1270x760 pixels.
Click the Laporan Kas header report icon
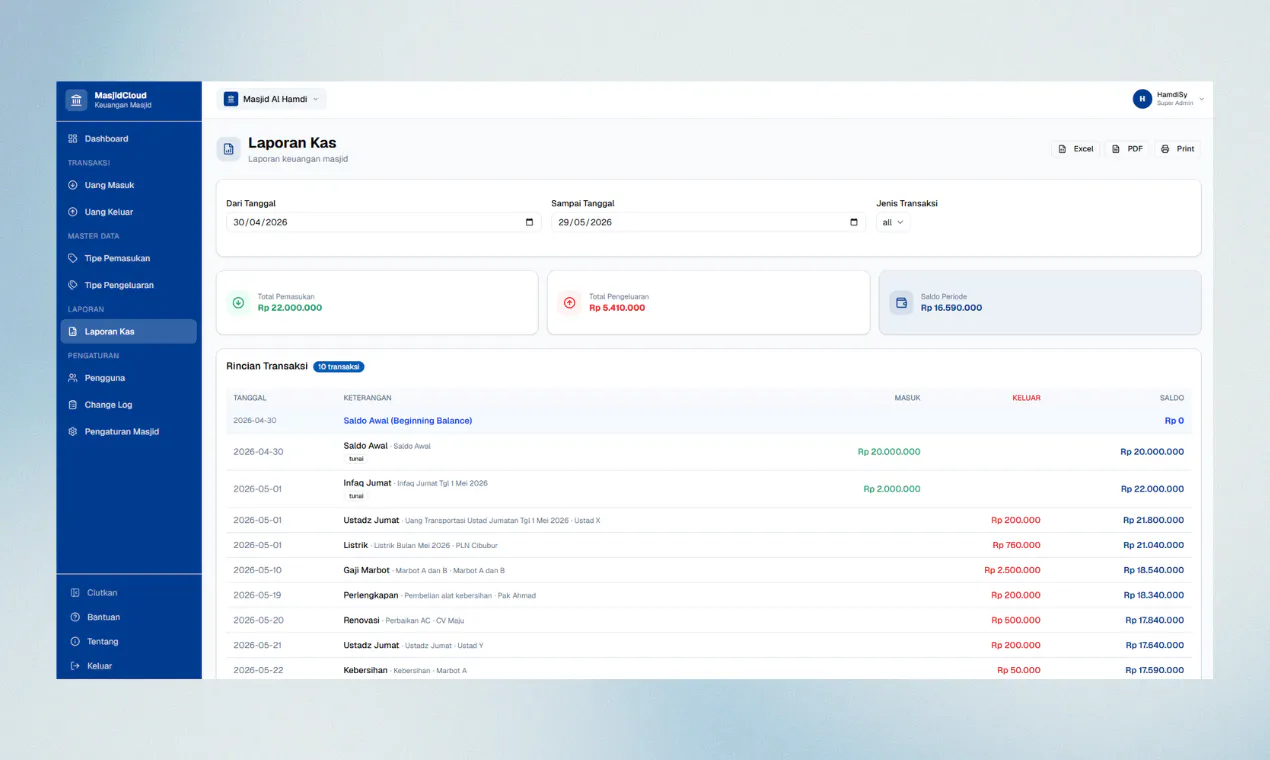[x=228, y=149]
